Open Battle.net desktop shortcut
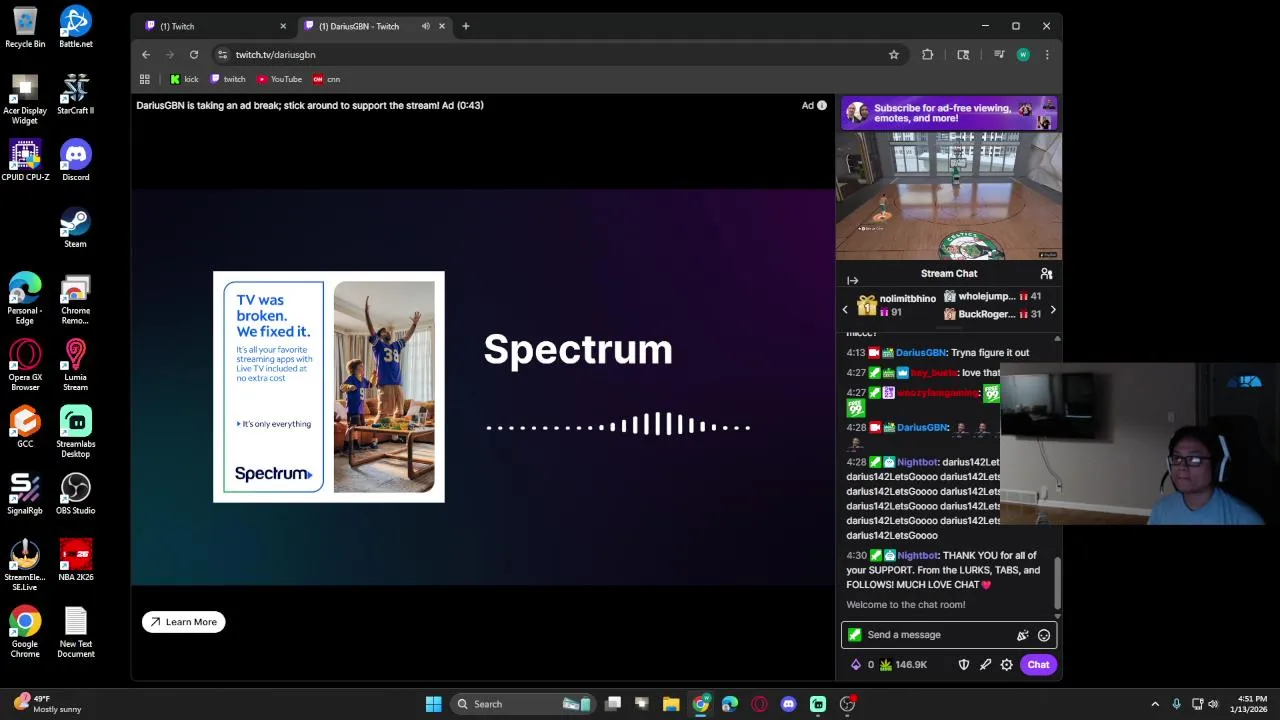 tap(76, 27)
